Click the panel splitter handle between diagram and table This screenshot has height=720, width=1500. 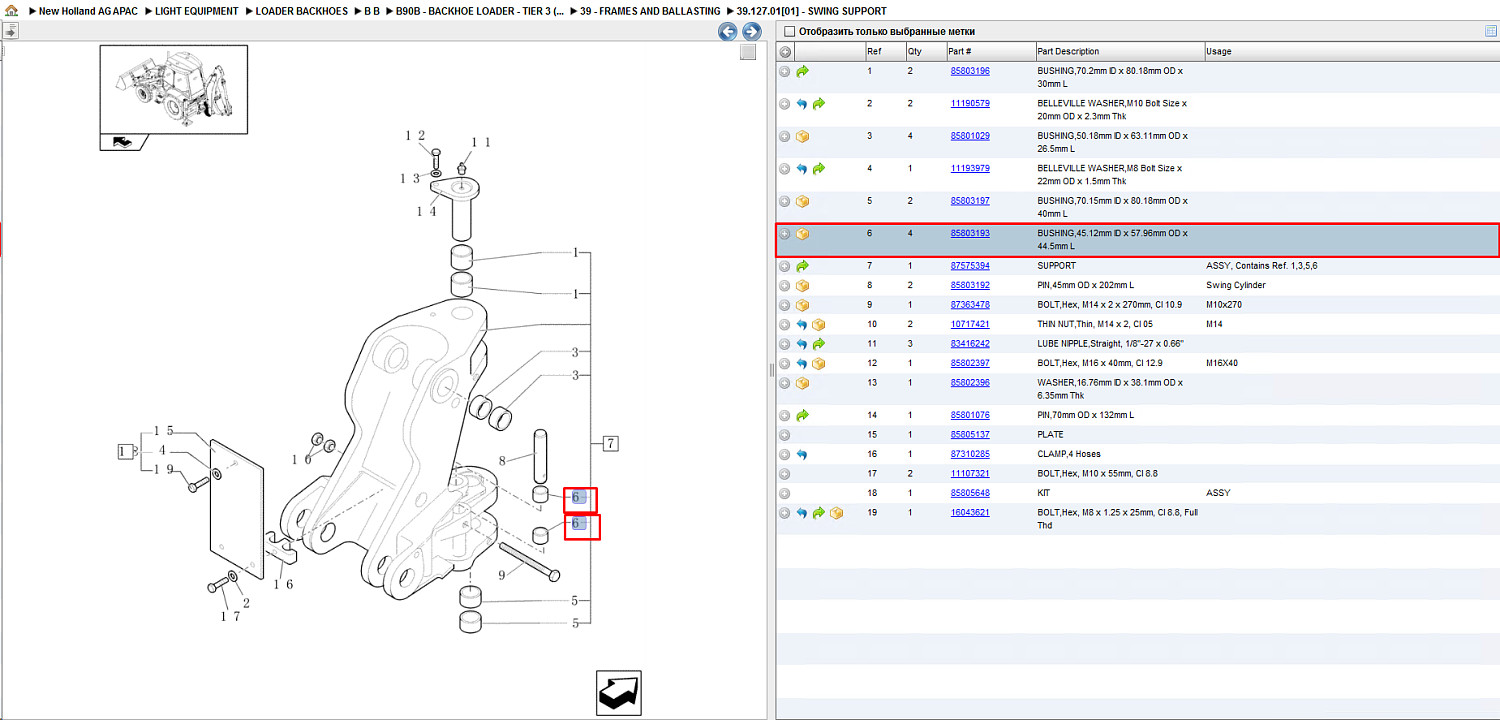tap(771, 370)
